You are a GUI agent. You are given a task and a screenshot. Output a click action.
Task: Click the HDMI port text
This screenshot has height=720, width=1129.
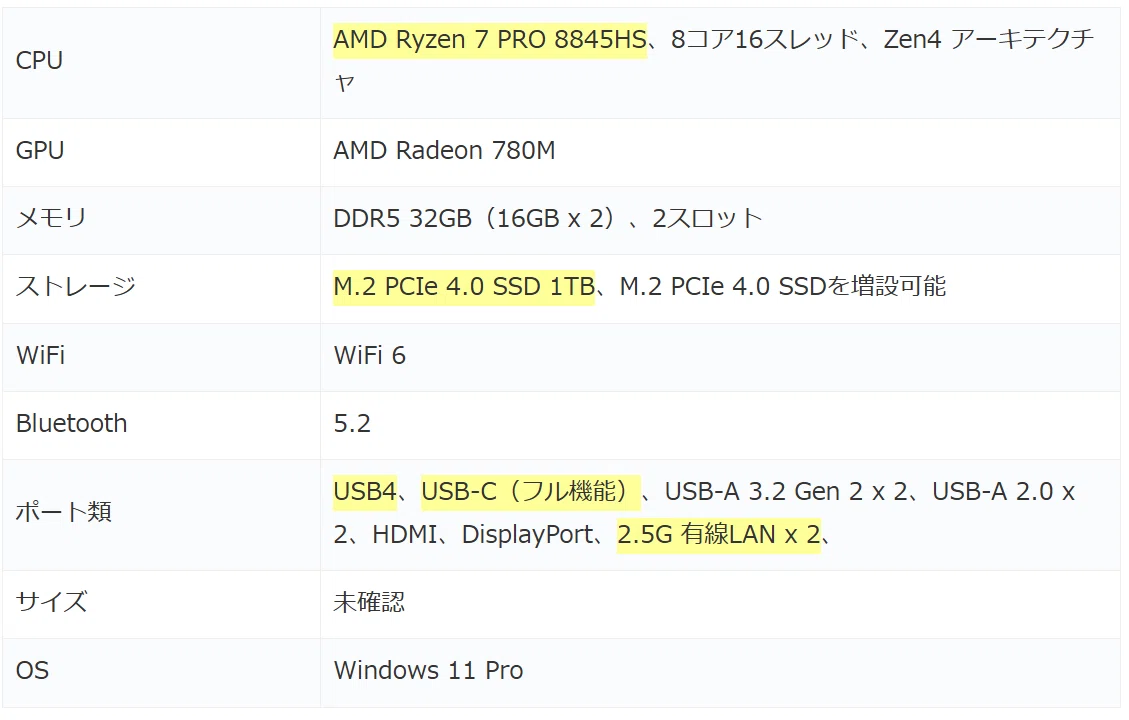tap(405, 534)
